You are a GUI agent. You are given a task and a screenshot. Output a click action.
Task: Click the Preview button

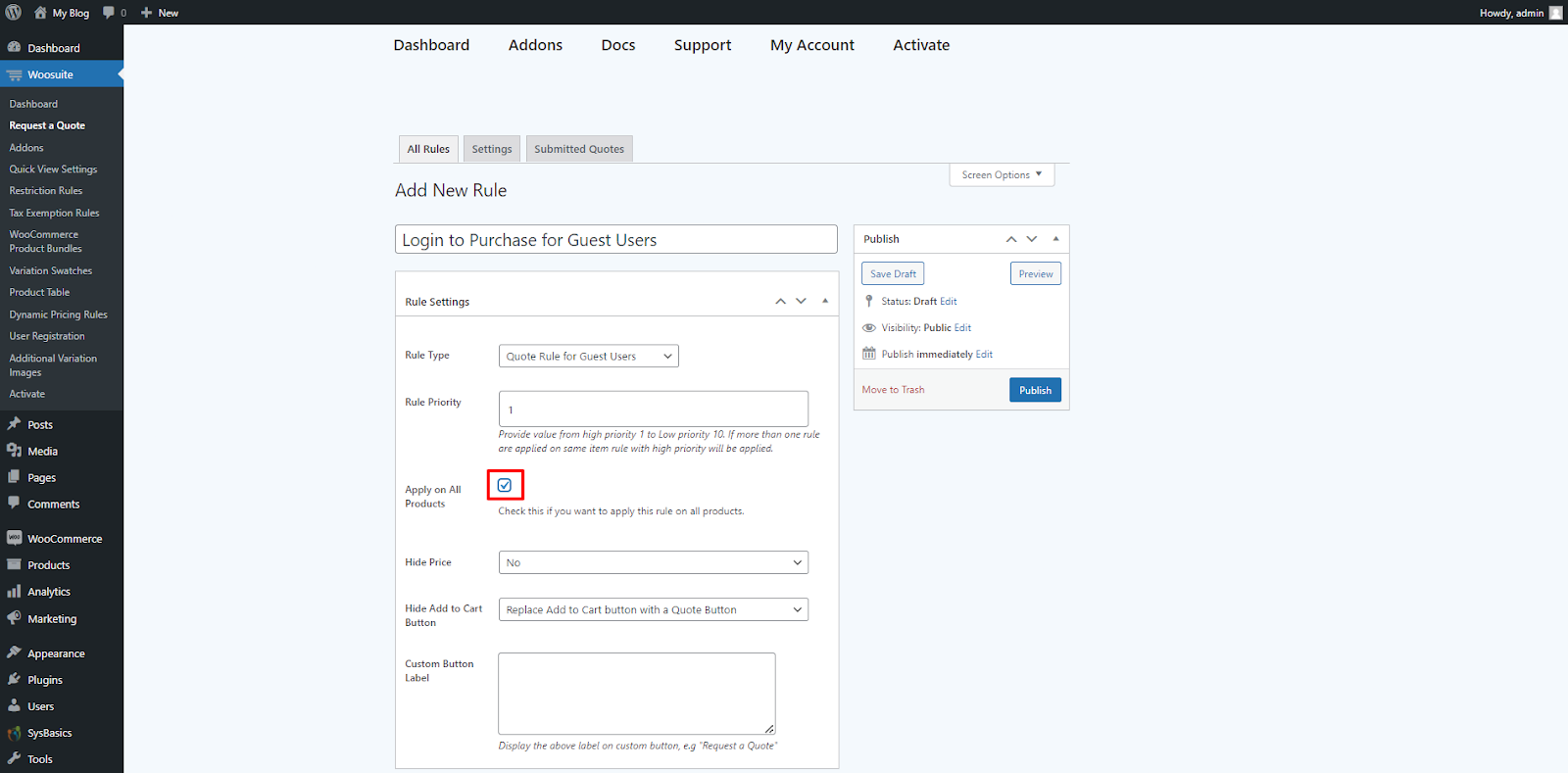(1036, 274)
